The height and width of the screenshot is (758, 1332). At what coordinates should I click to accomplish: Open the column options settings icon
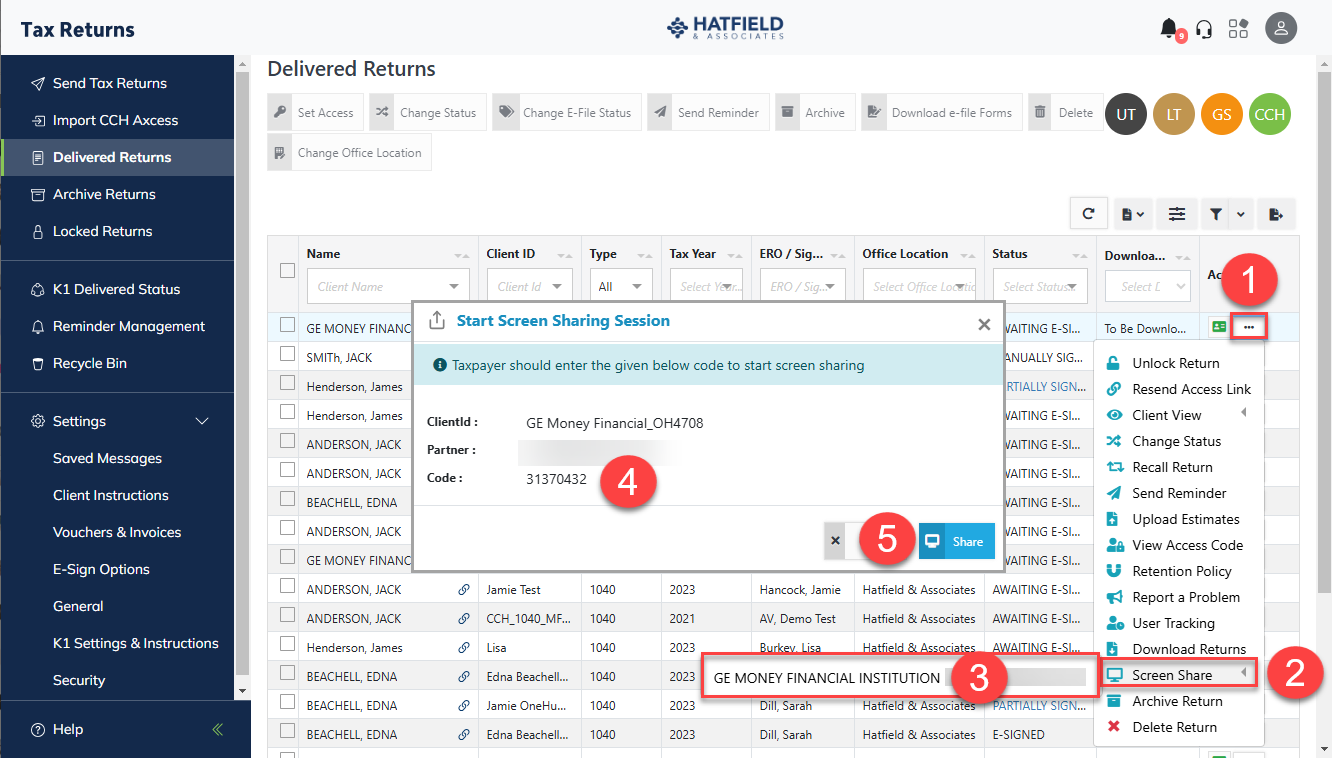click(x=1177, y=213)
